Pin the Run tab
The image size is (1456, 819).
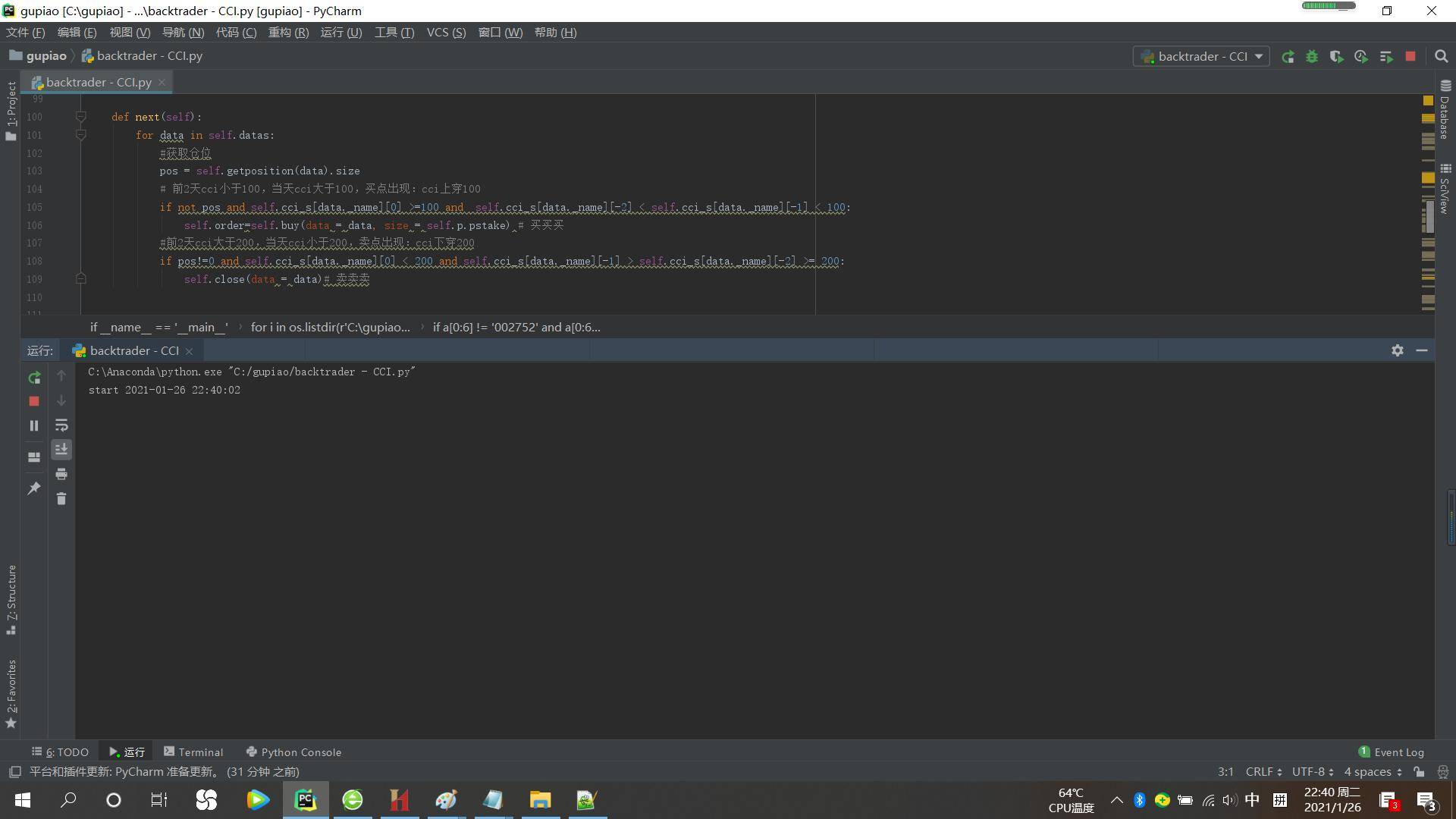34,488
